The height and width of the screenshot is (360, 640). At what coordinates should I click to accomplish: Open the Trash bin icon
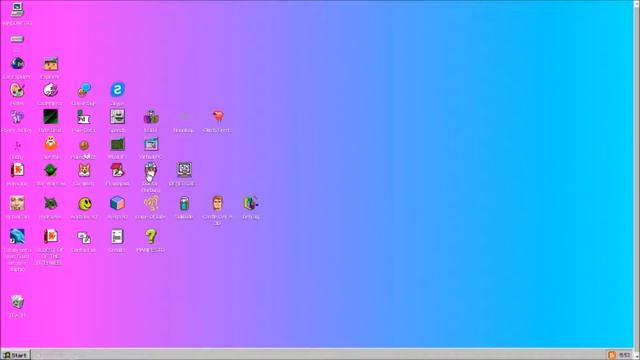[x=17, y=302]
